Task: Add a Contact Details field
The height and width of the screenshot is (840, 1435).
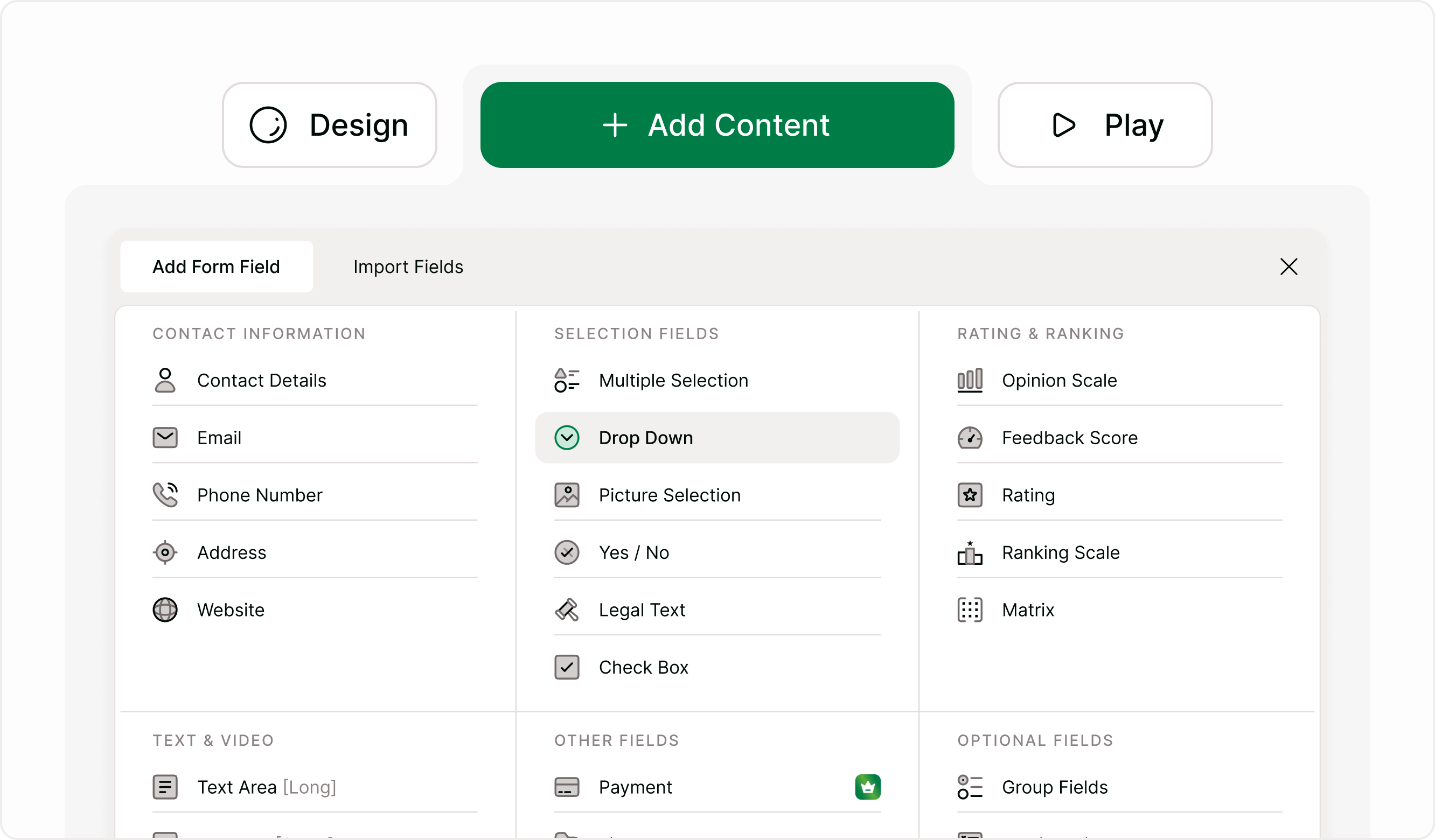Action: tap(315, 381)
